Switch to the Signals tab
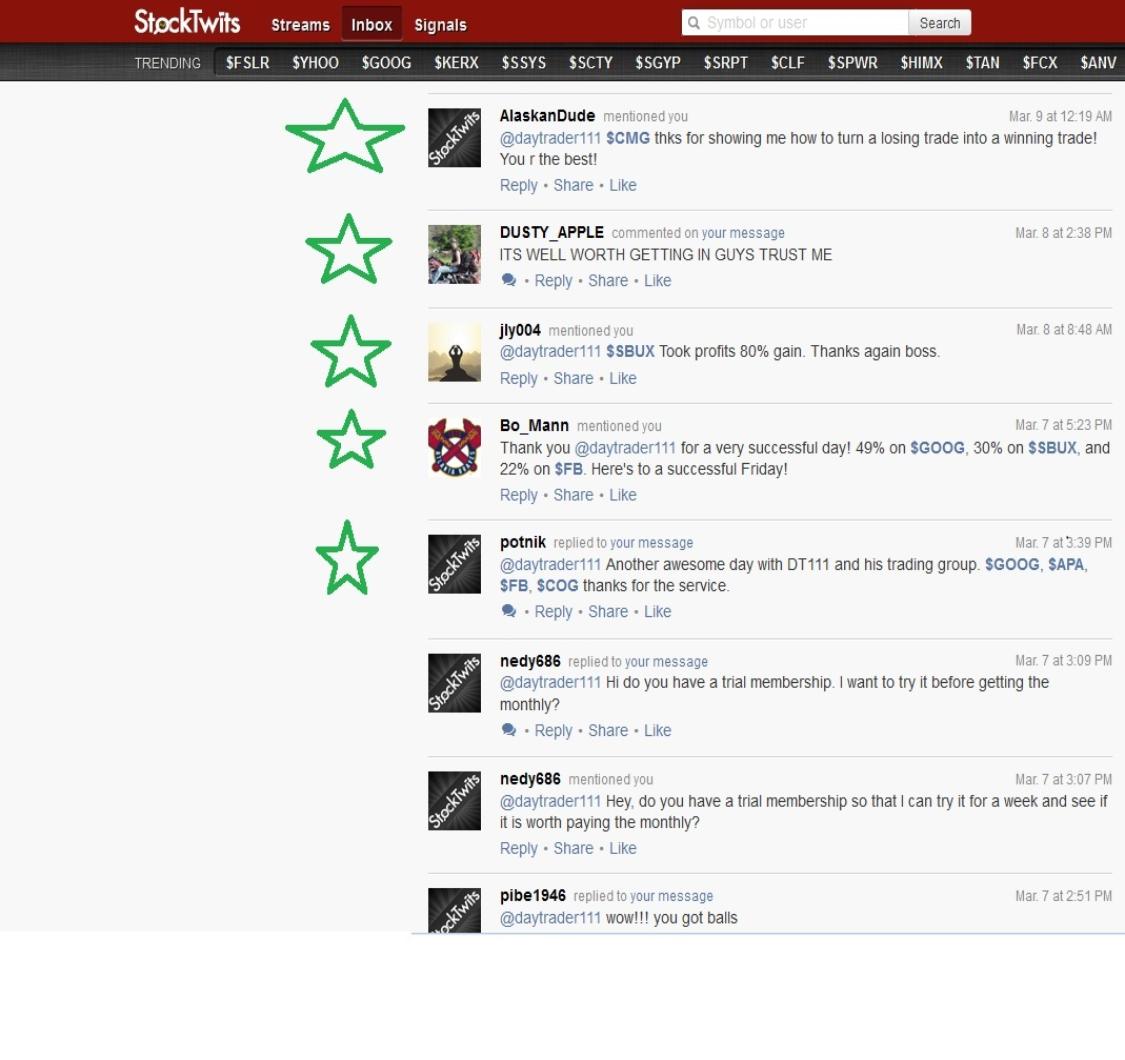This screenshot has width=1125, height=1060. click(440, 25)
